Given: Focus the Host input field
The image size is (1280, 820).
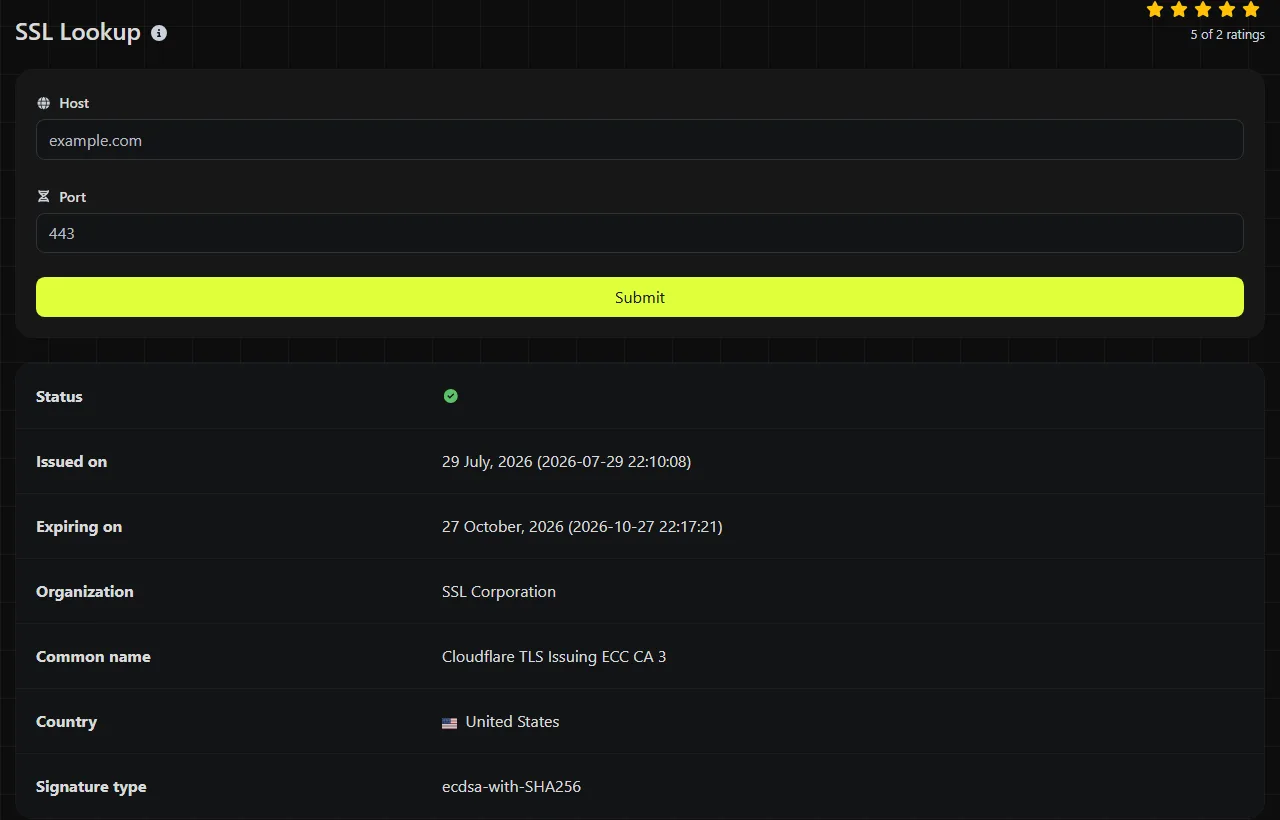Looking at the screenshot, I should [640, 140].
